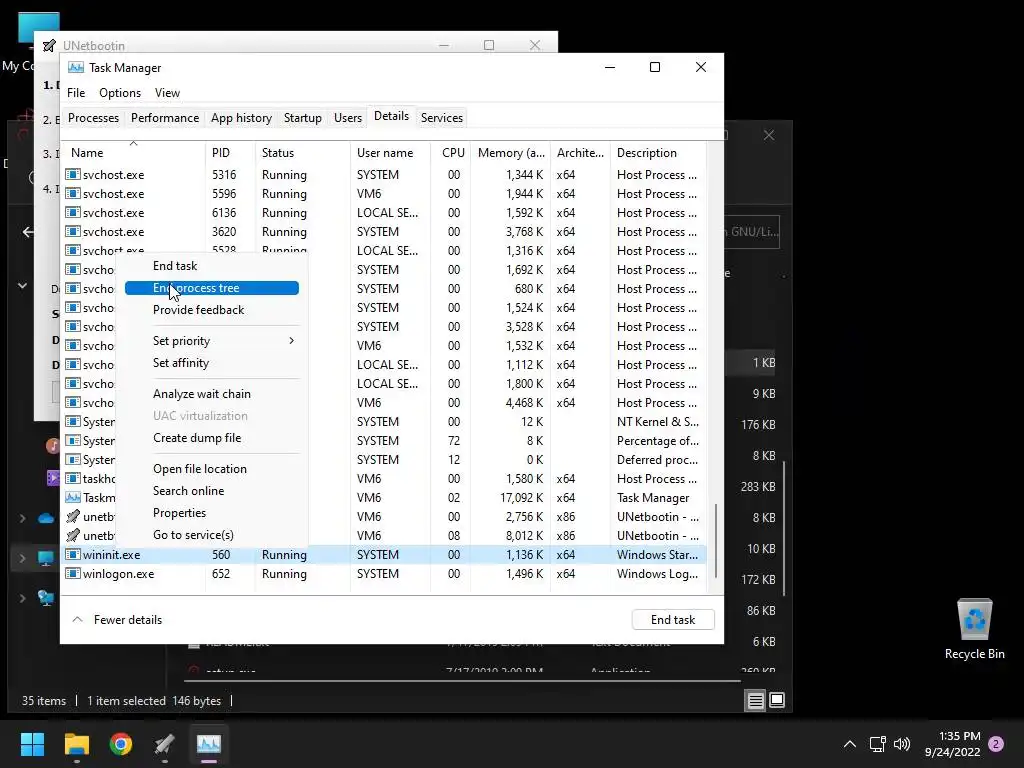Click the Percentage of... description cell
Screen dimensions: 1024x768
(658, 441)
